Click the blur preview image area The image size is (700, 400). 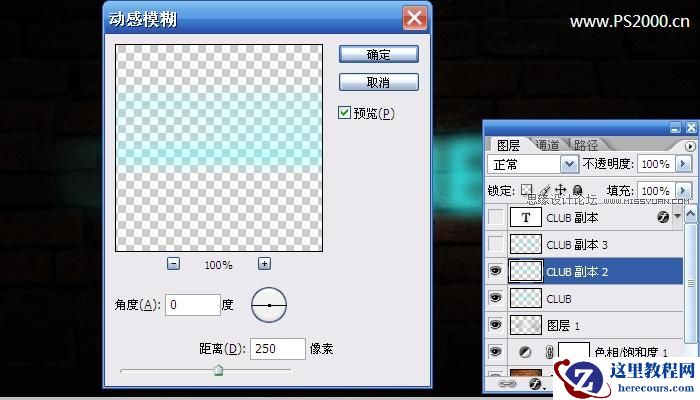(219, 148)
